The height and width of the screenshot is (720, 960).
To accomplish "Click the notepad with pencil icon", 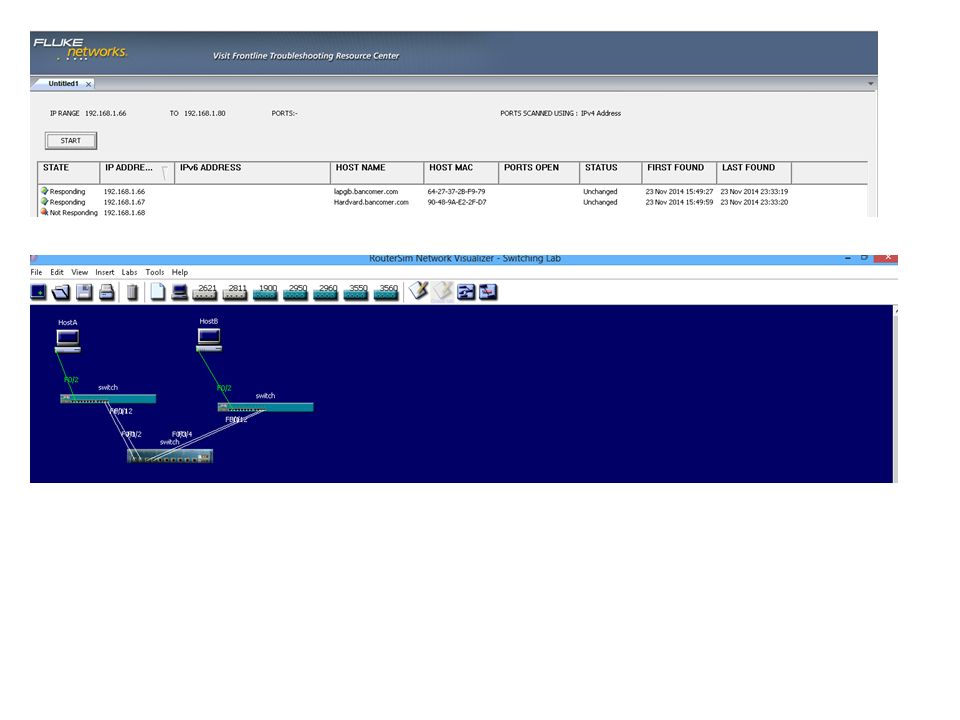I will 419,291.
